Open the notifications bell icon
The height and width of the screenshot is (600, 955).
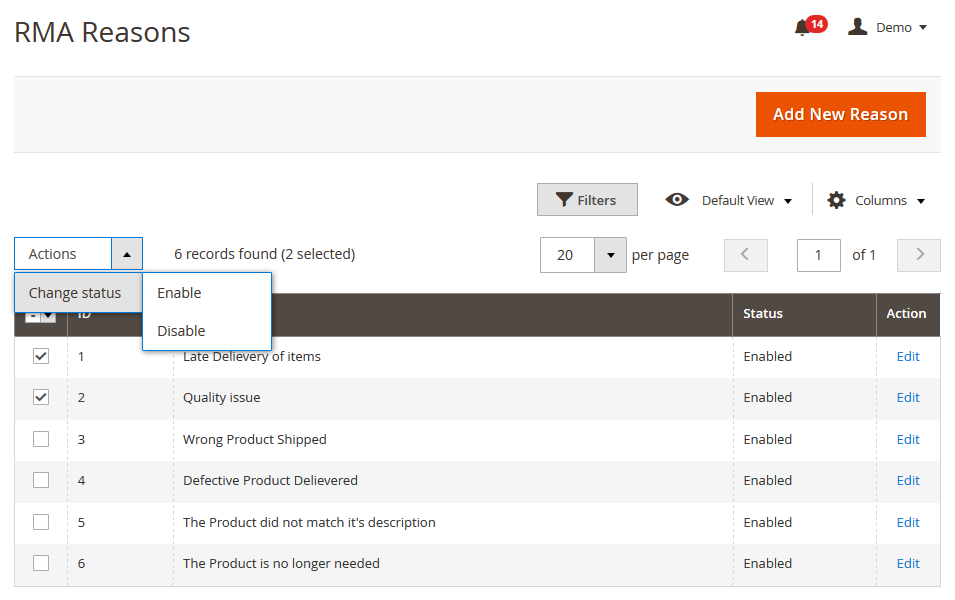coord(802,28)
